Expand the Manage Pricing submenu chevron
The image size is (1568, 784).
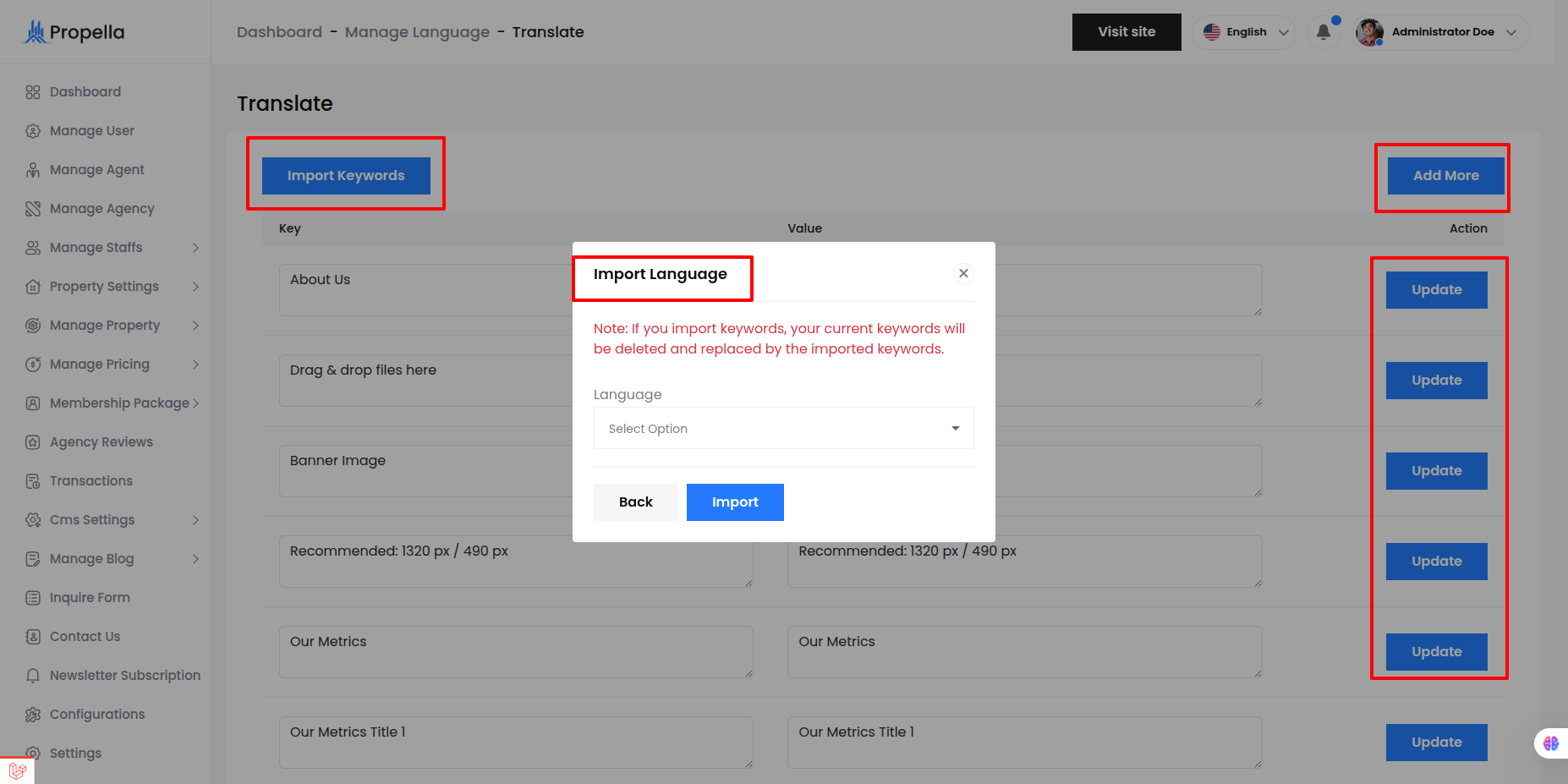[x=195, y=365]
